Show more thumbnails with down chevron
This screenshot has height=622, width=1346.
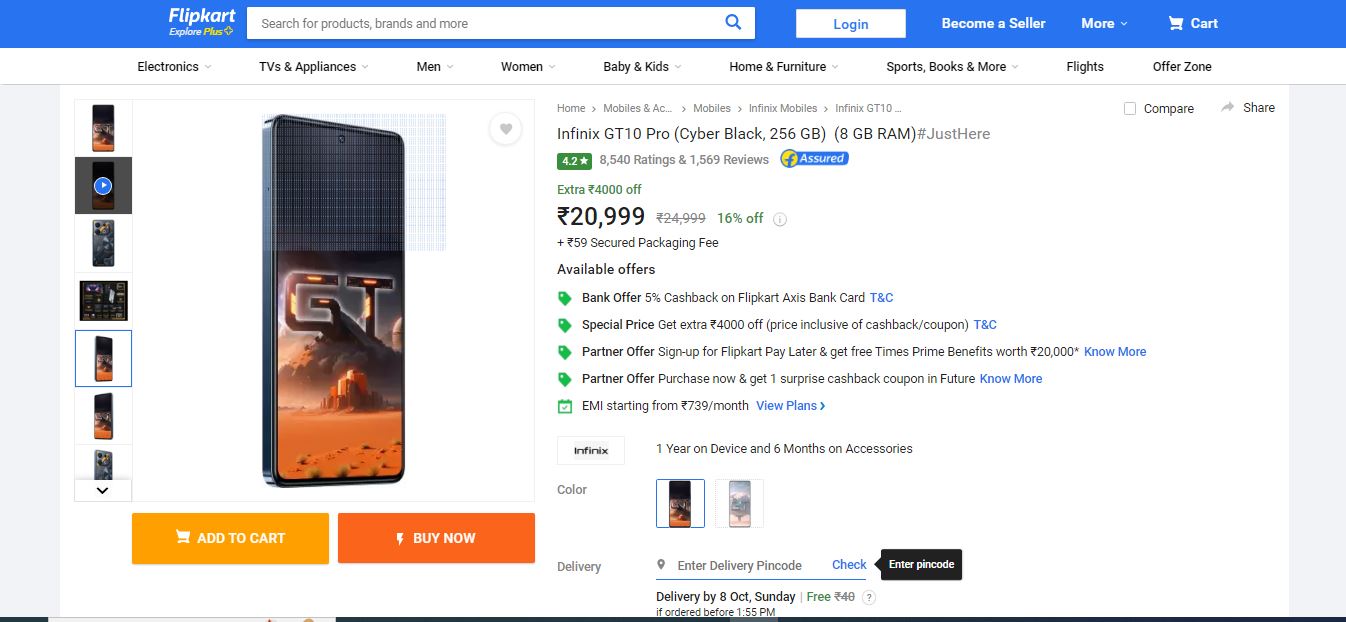click(103, 490)
